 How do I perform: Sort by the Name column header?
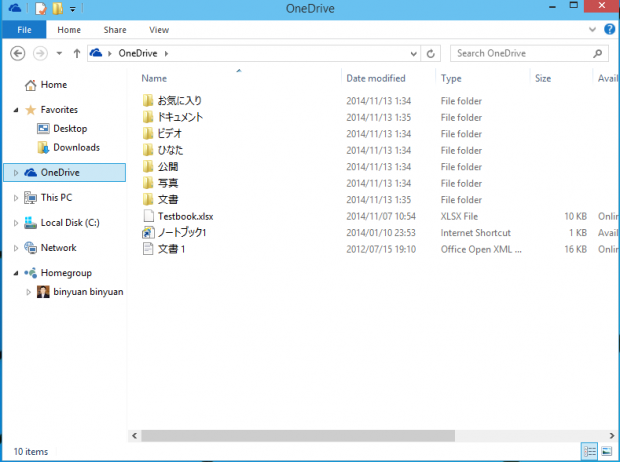click(154, 78)
